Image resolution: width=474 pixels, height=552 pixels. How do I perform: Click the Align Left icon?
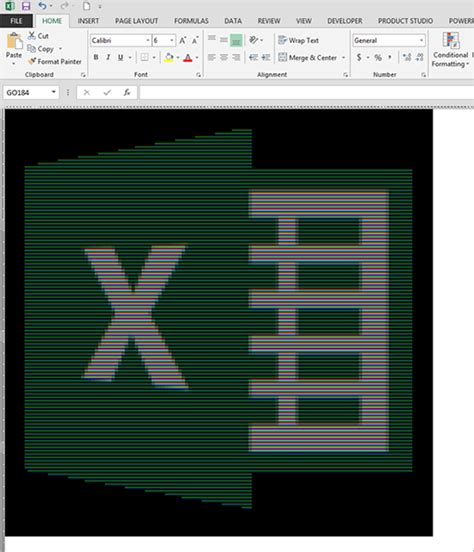point(212,57)
